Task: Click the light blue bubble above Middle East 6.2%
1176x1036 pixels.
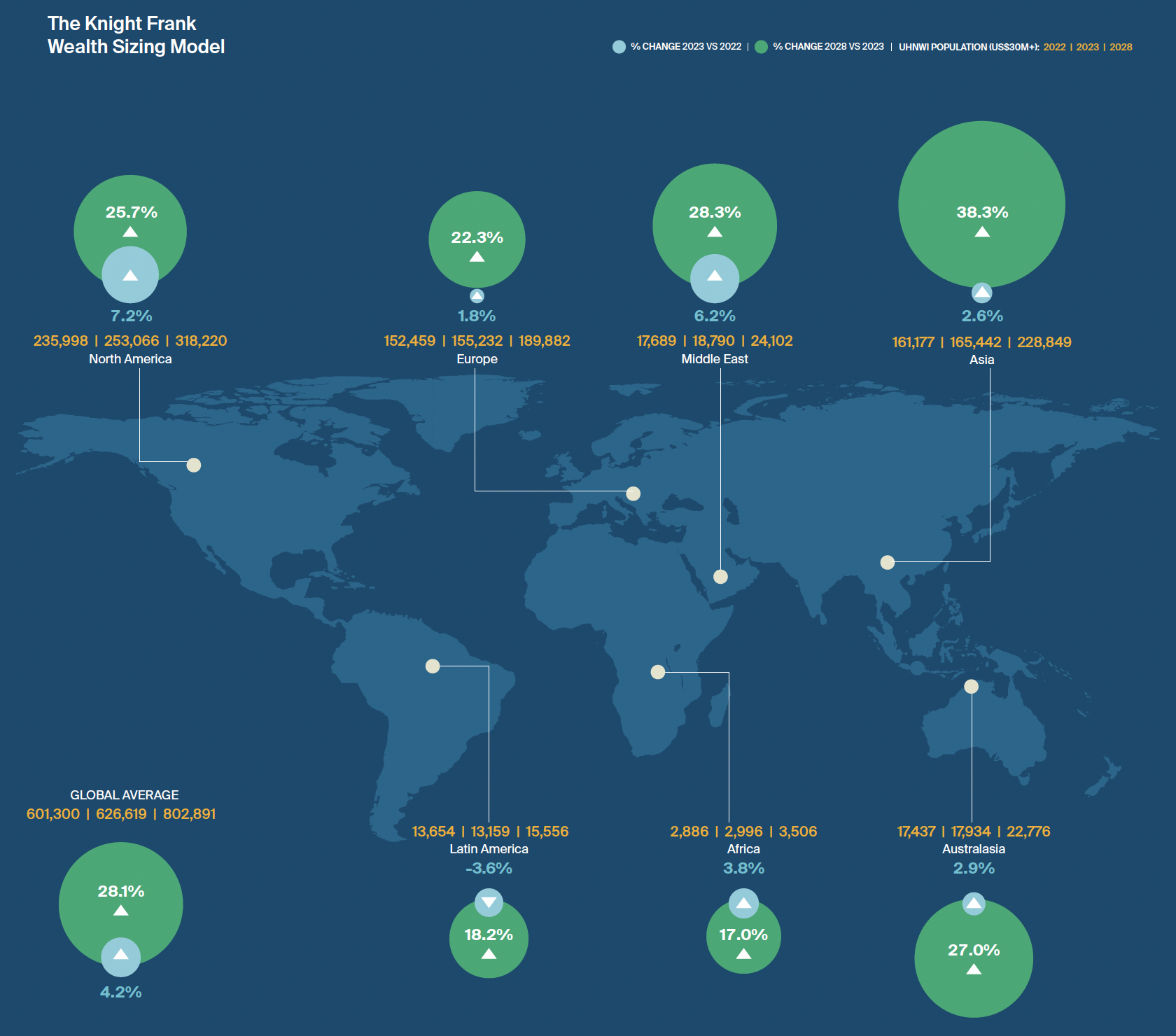Action: click(x=715, y=279)
